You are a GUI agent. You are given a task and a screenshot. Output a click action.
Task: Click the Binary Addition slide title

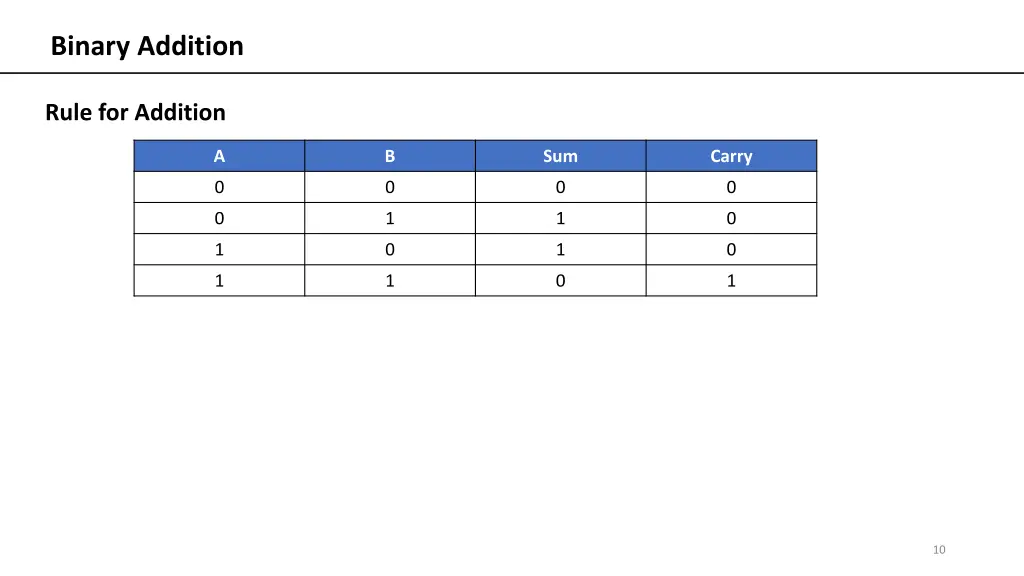[147, 46]
